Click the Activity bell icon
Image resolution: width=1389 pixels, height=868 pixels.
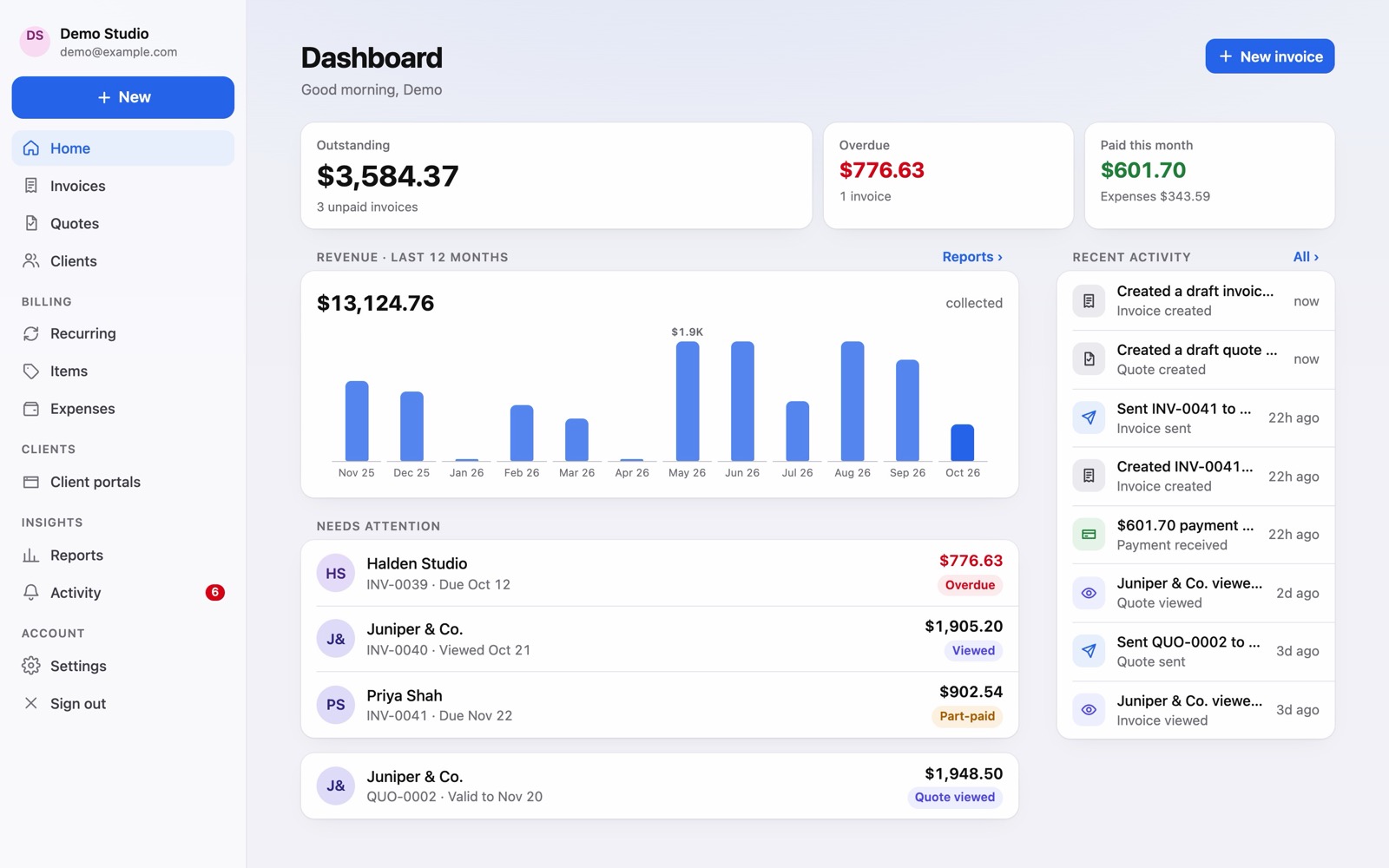coord(31,593)
